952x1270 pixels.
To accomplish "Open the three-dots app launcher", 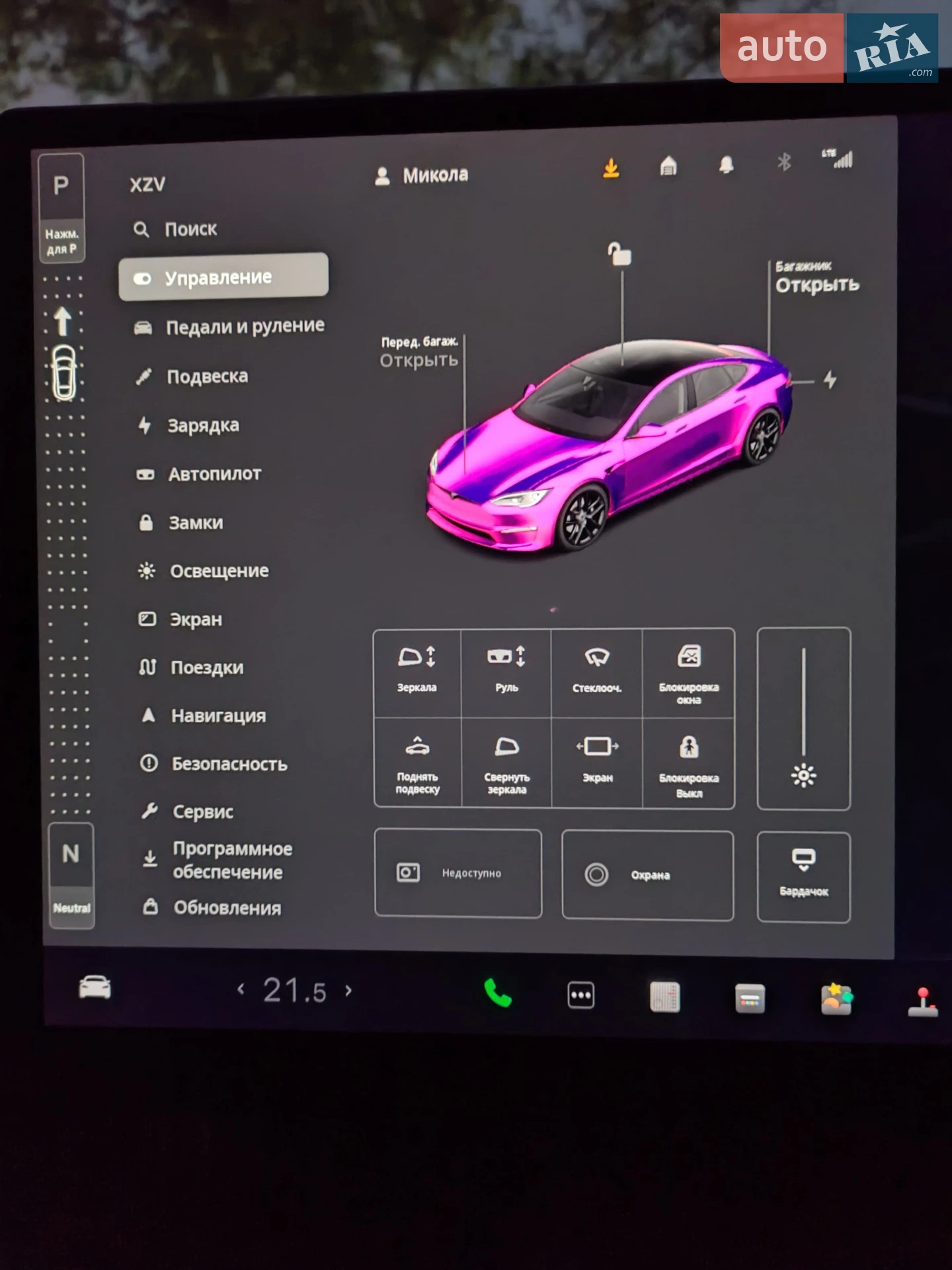I will 581,995.
